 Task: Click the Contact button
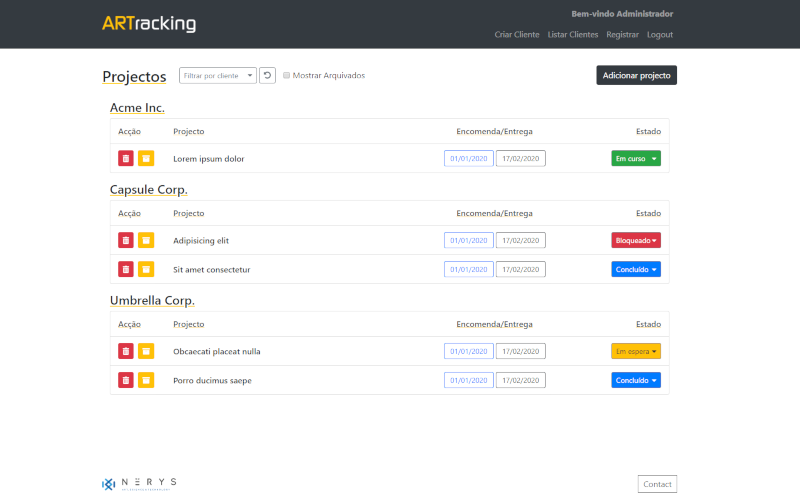tap(657, 484)
